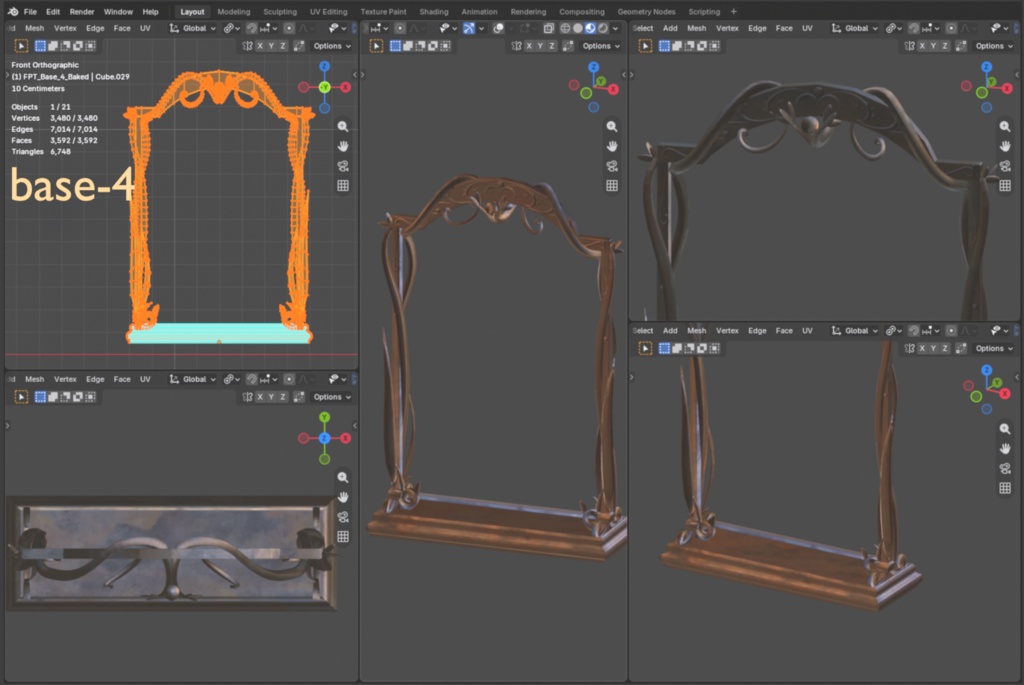Toggle proportional editing in the front orthographic viewport
The height and width of the screenshot is (685, 1024).
click(289, 28)
